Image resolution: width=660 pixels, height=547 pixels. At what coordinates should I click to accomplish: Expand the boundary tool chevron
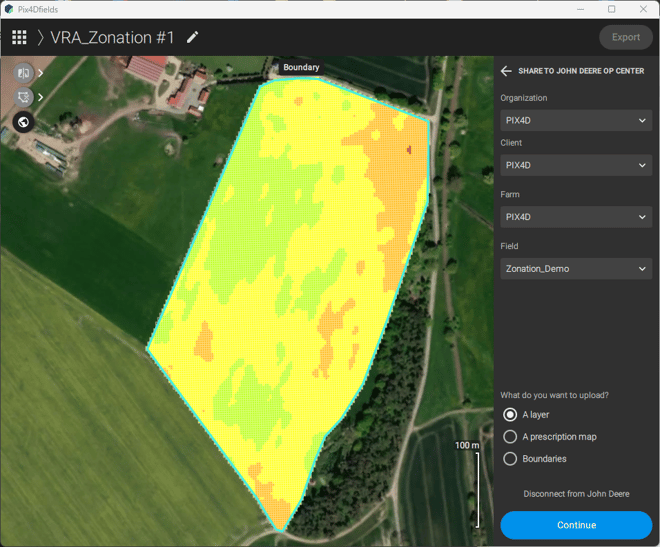41,98
